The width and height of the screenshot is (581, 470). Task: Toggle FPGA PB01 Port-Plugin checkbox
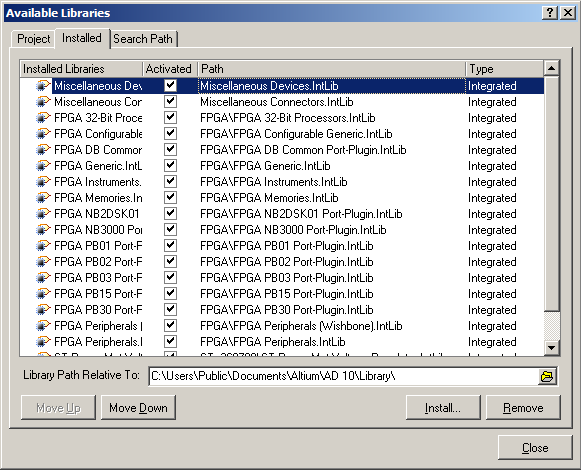[170, 245]
